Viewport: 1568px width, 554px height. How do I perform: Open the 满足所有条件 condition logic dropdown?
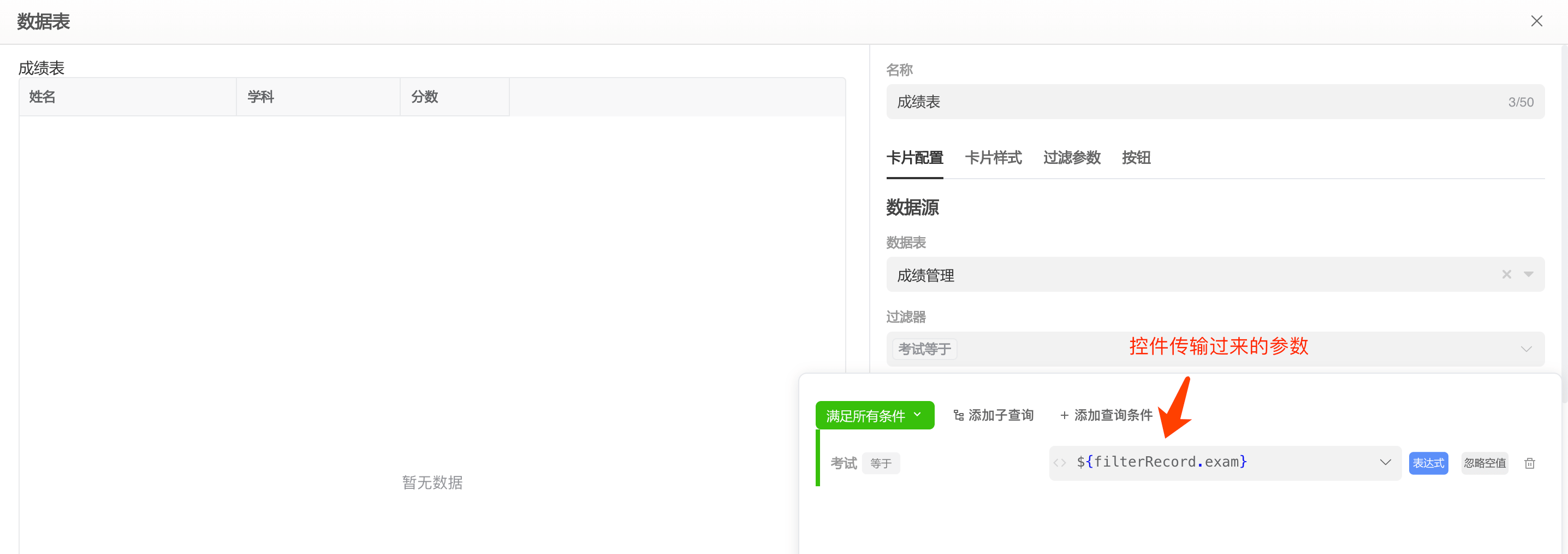[875, 415]
